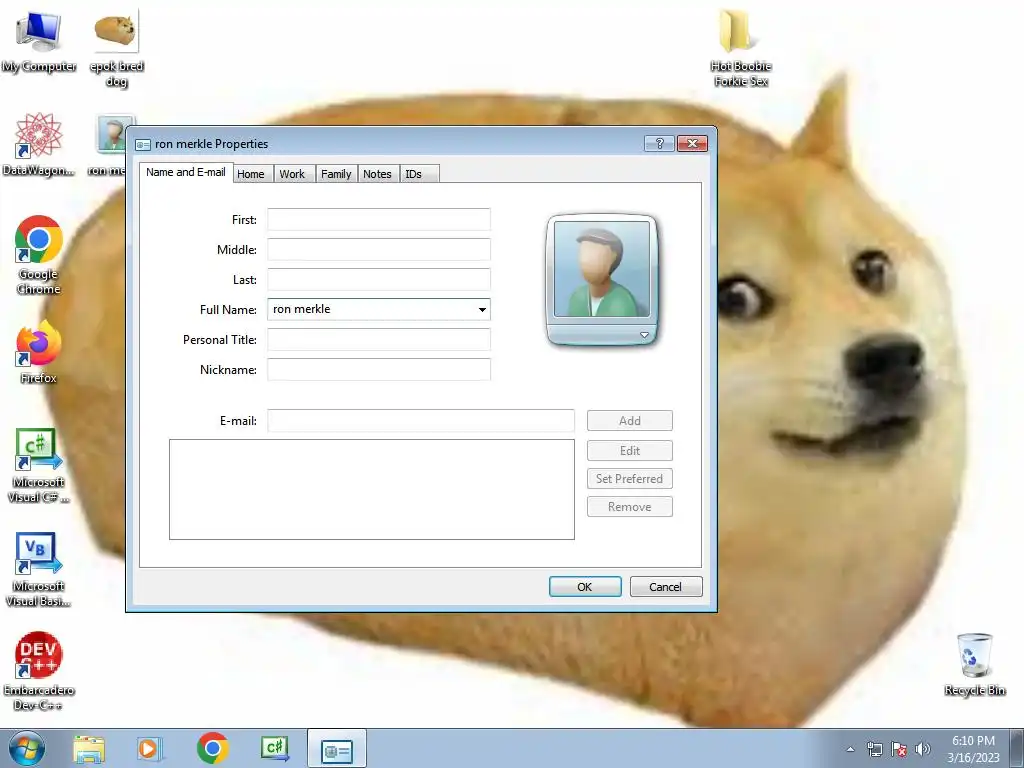Click the Add e-mail button
The width and height of the screenshot is (1024, 768).
point(630,421)
